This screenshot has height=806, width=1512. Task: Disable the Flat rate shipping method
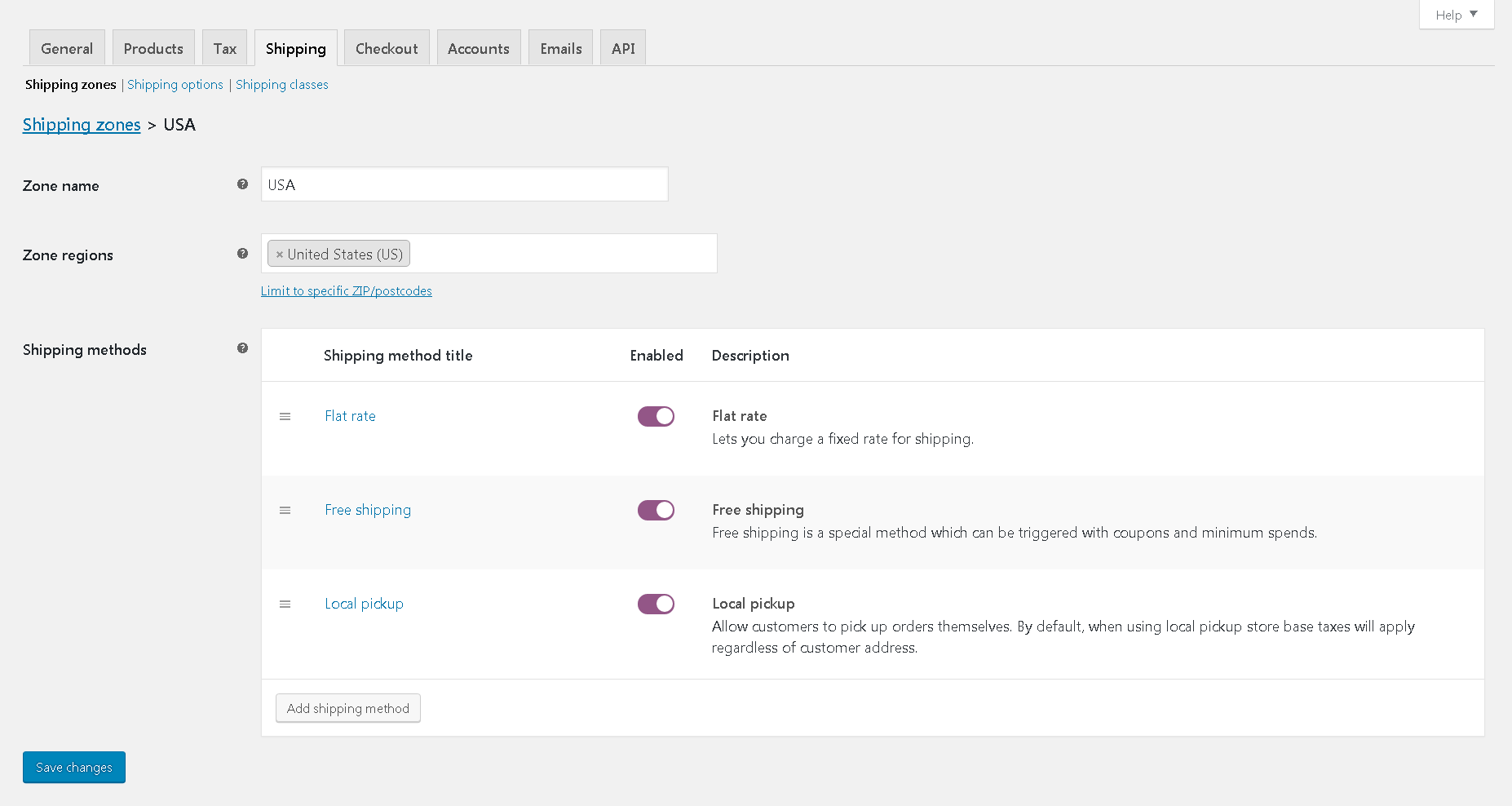coord(656,416)
